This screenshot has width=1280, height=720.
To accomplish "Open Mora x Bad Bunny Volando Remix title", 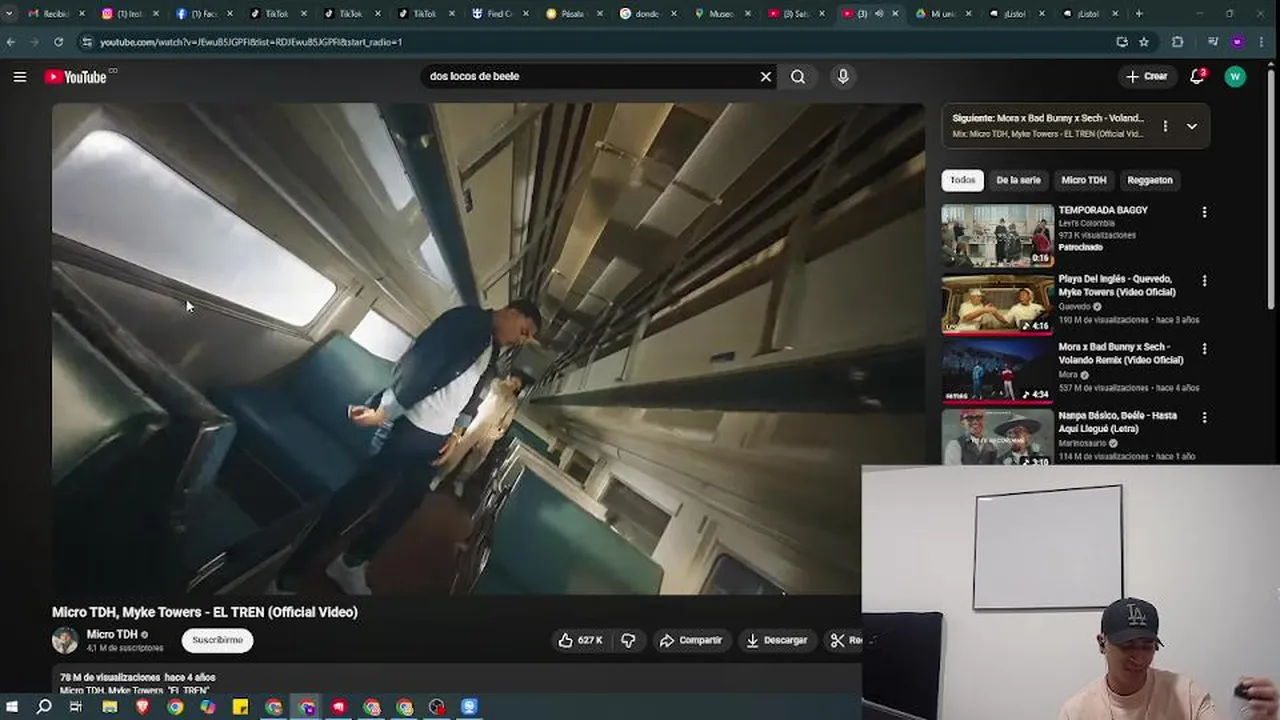I will 1121,353.
